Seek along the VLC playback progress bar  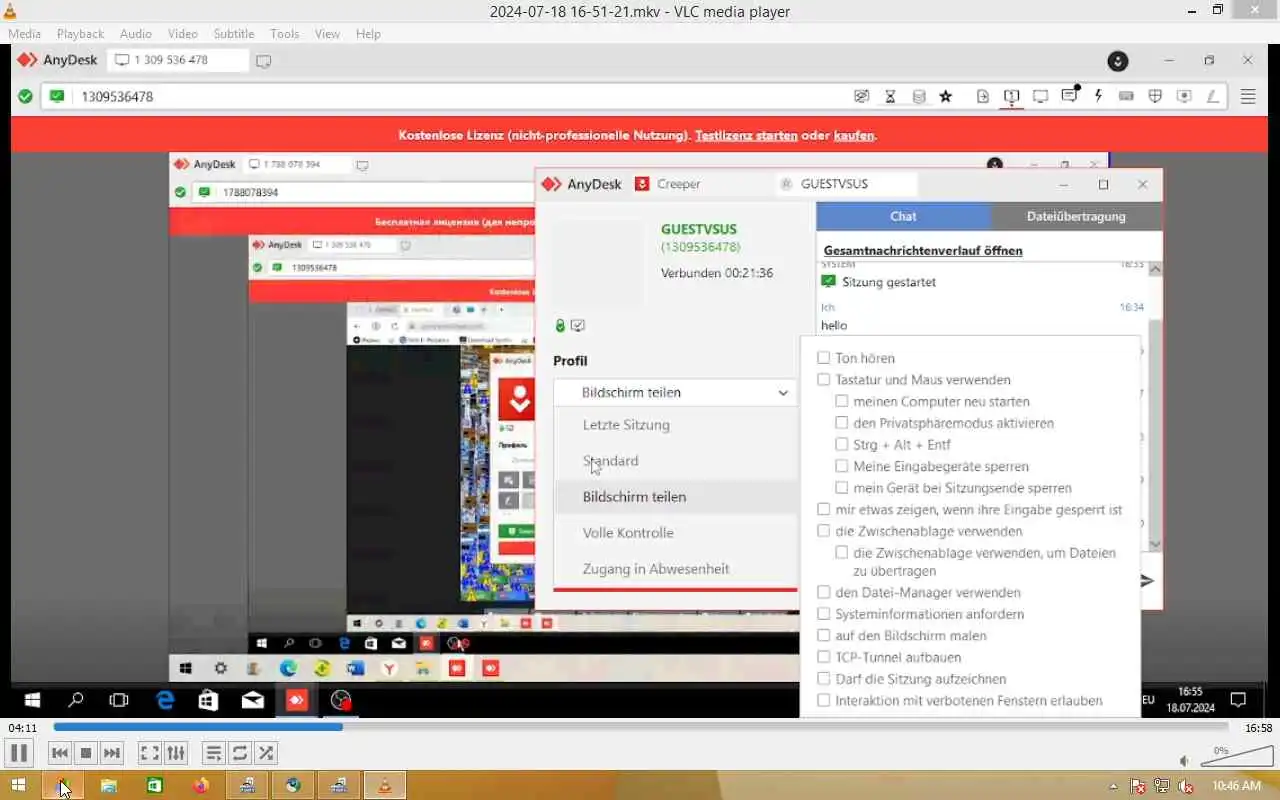click(640, 727)
